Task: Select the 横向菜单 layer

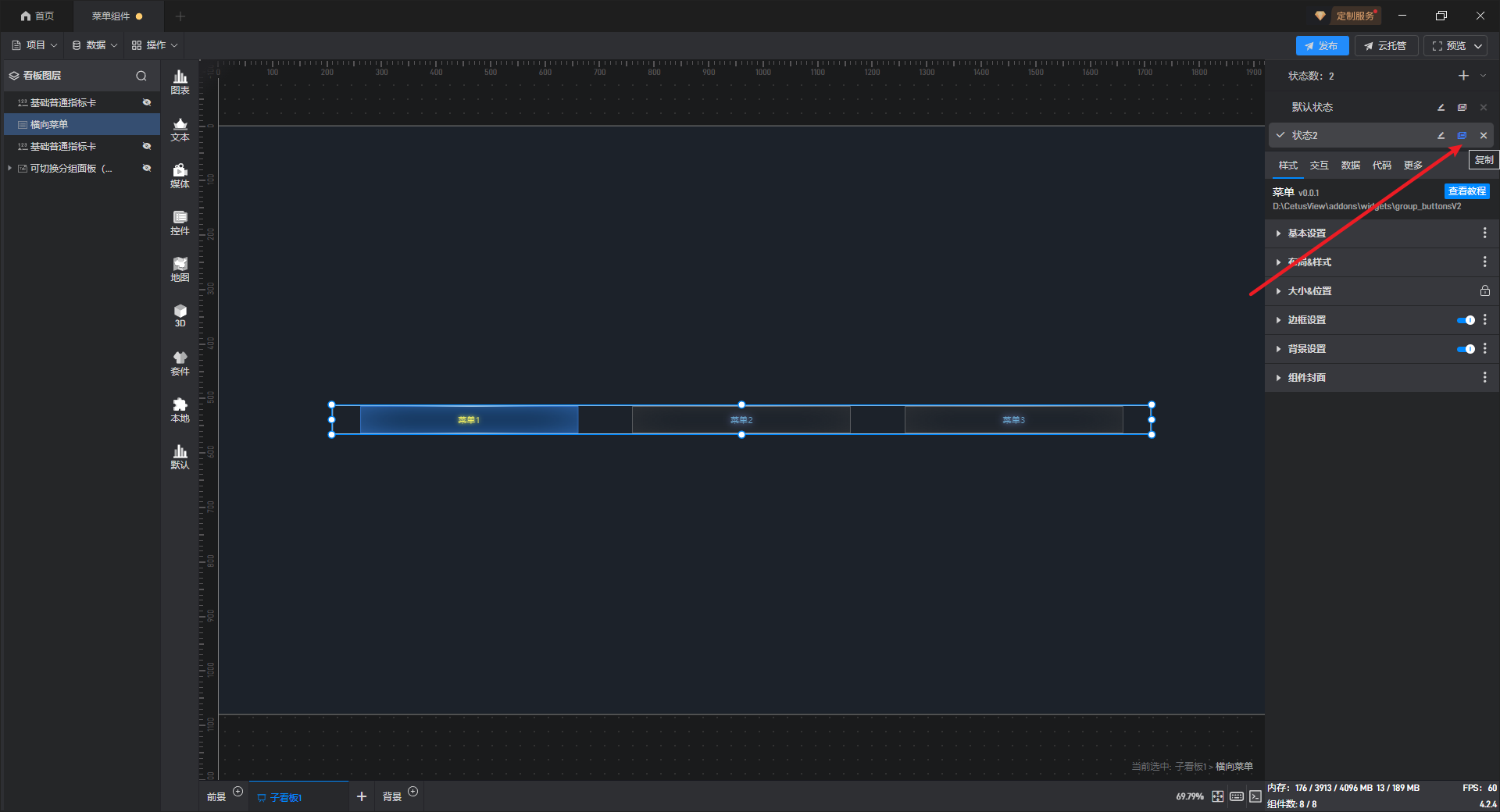Action: tap(82, 124)
